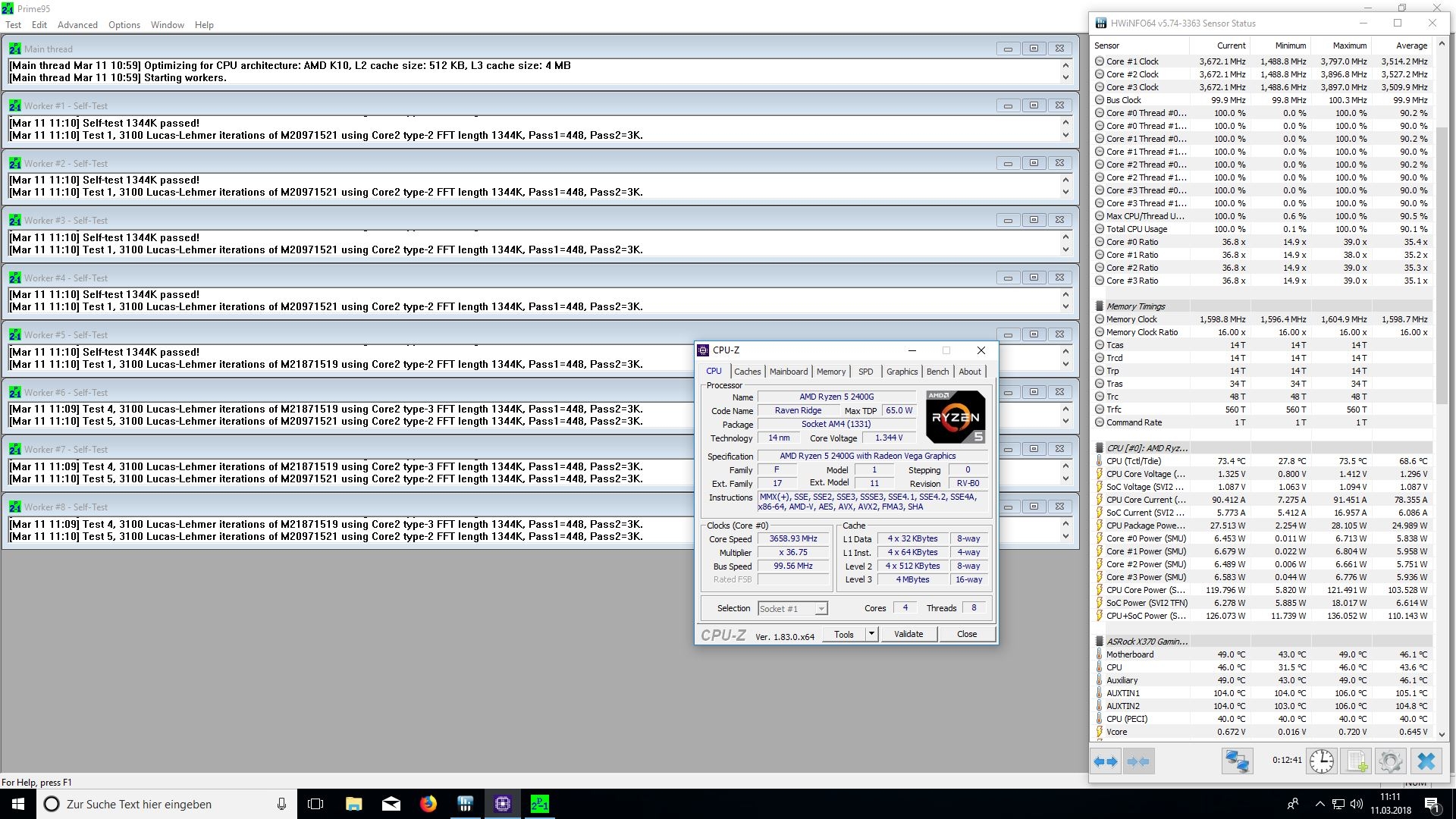This screenshot has width=1456, height=819.
Task: Switch to the About tab in CPU-Z
Action: tap(970, 372)
